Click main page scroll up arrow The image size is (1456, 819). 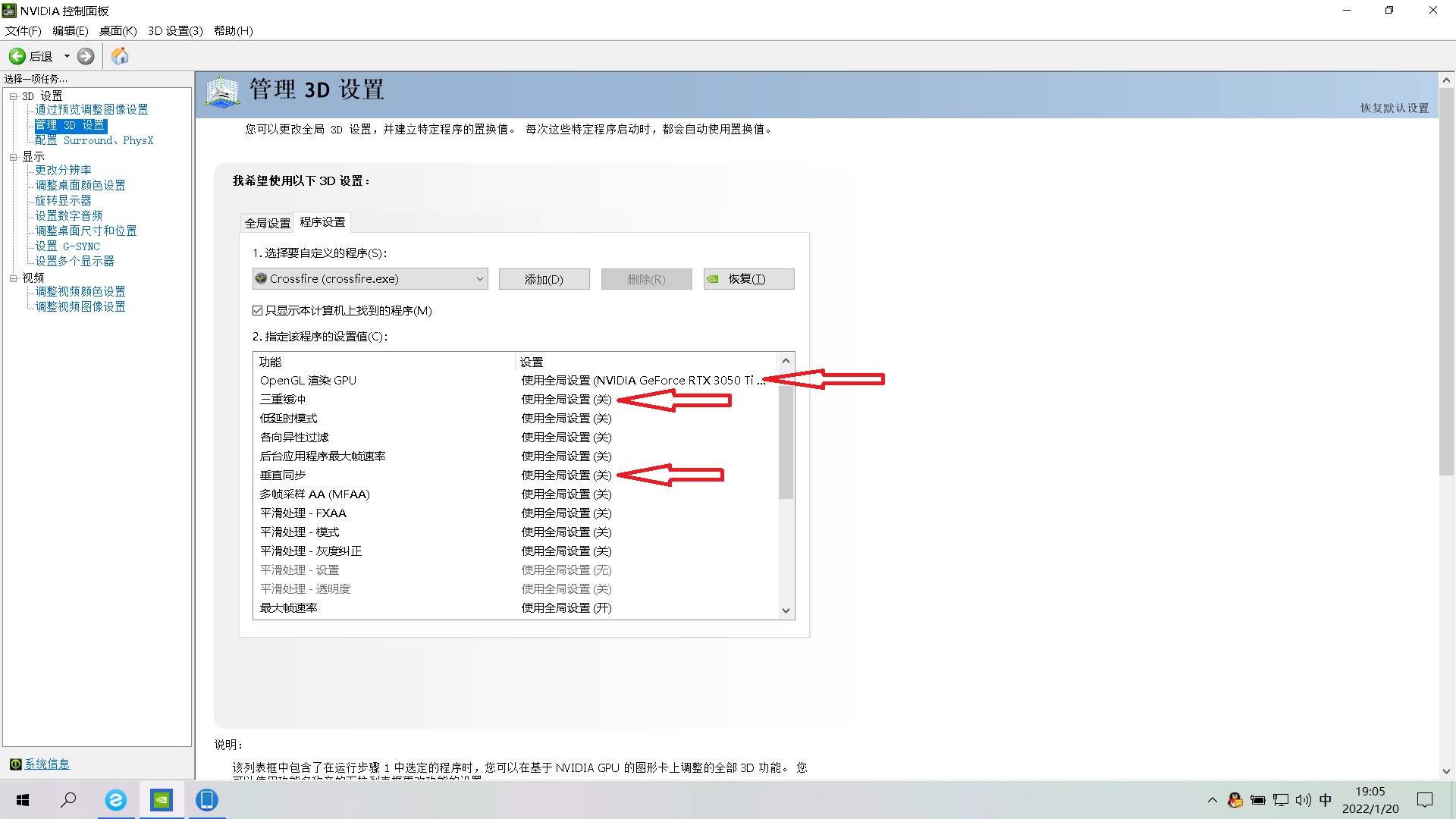coord(1446,80)
